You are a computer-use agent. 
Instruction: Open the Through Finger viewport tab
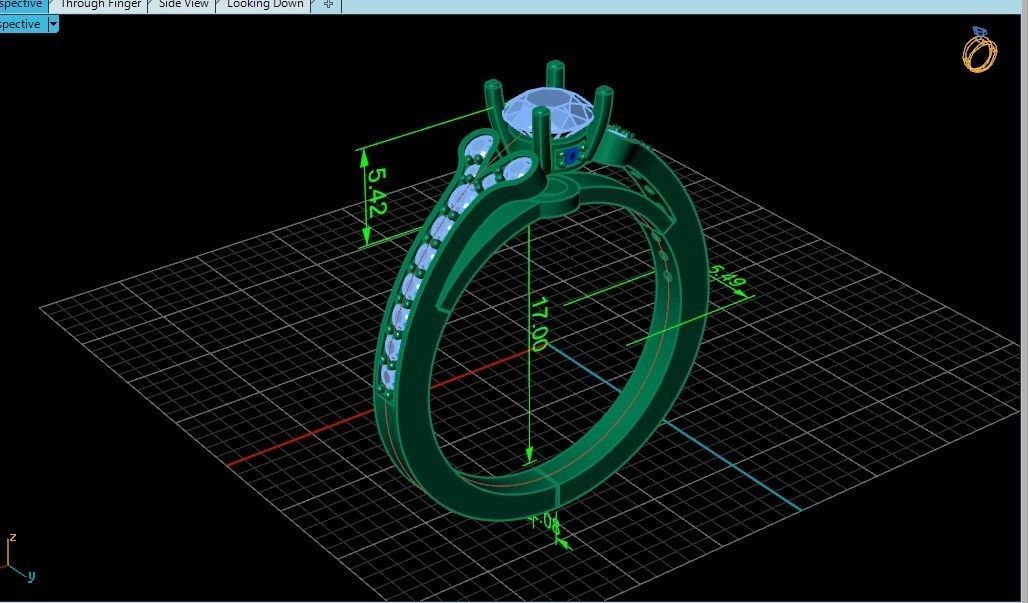pos(100,5)
